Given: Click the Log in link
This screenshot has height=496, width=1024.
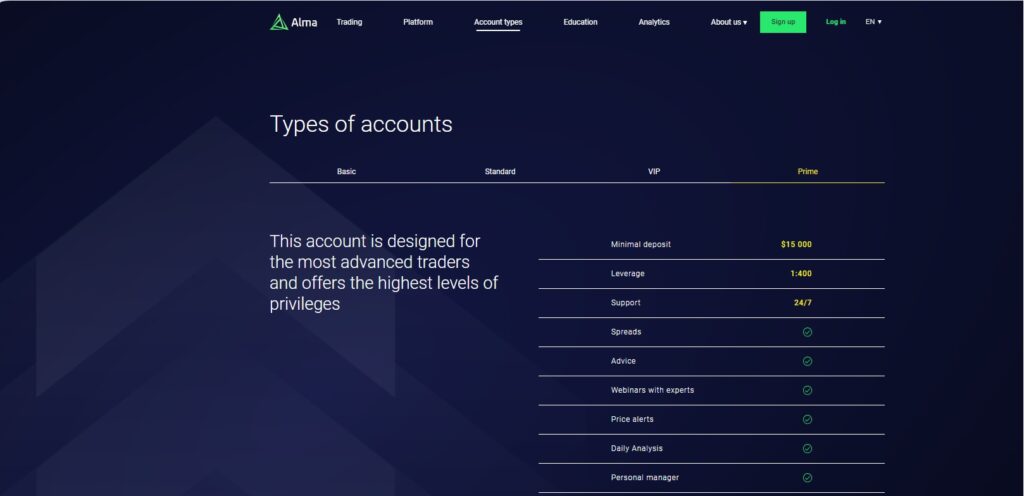Looking at the screenshot, I should click(835, 22).
